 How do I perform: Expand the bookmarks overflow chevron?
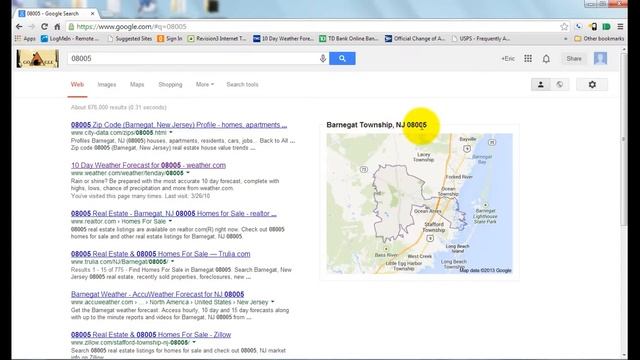(565, 39)
